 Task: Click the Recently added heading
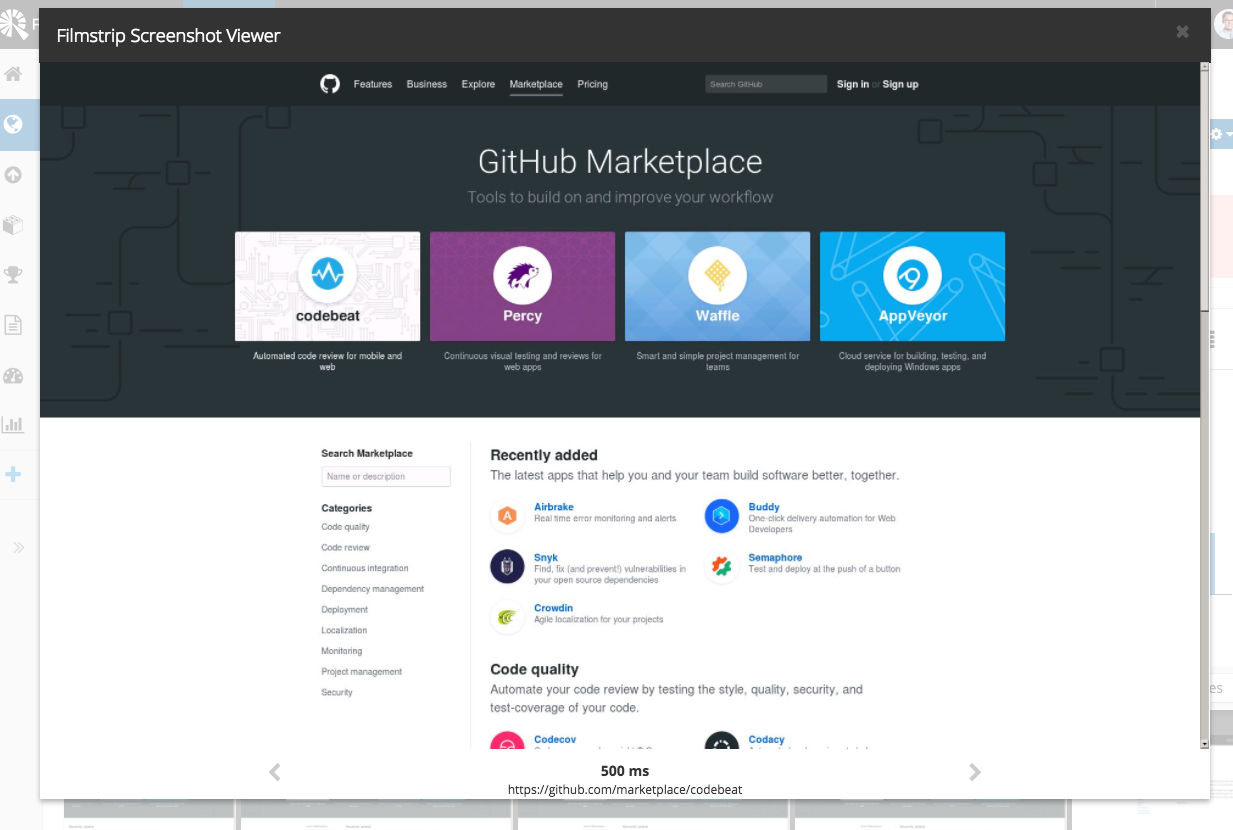[x=544, y=455]
